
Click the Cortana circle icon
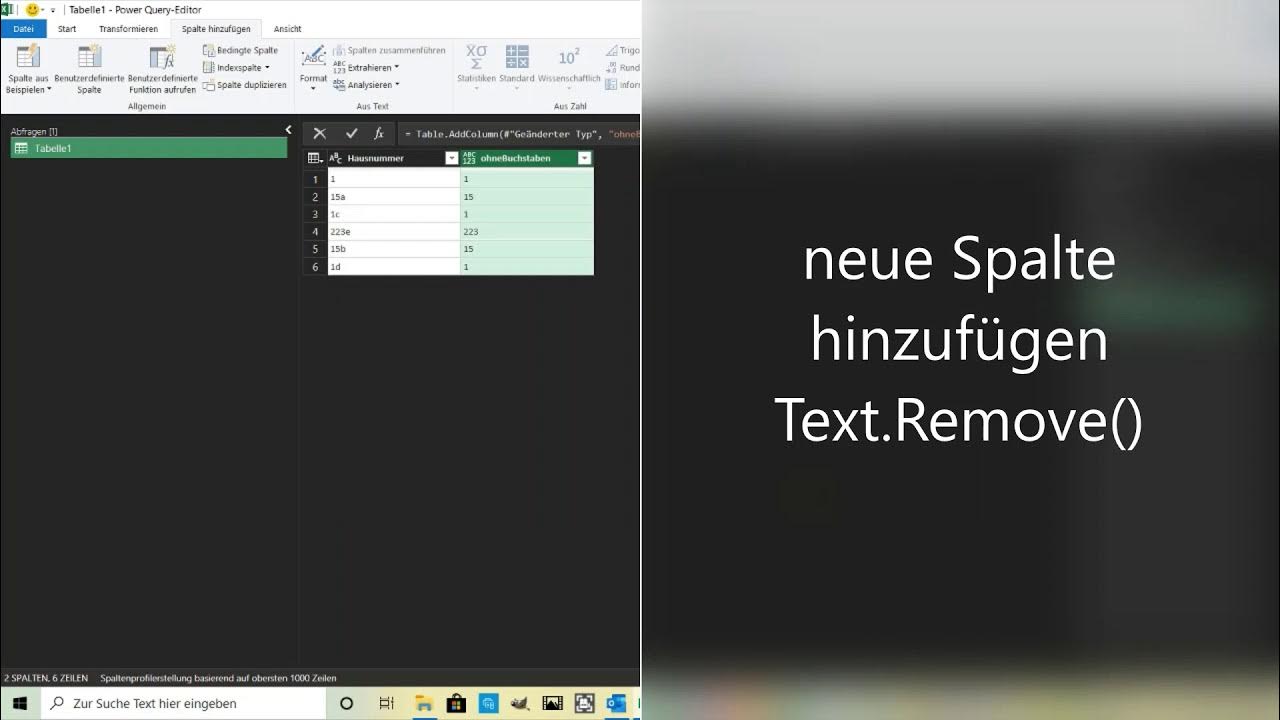coord(347,703)
